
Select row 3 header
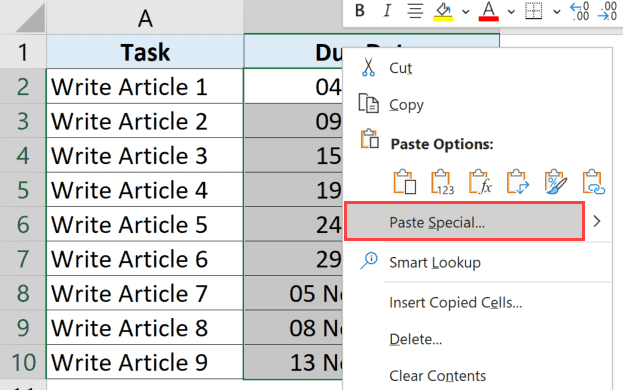tap(23, 121)
